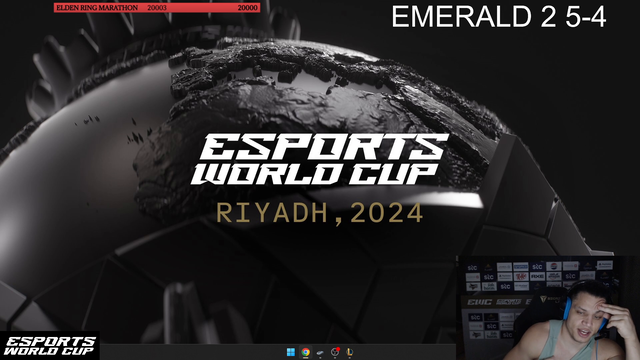Click the Google Chrome taskbar icon
The image size is (640, 360).
[305, 352]
